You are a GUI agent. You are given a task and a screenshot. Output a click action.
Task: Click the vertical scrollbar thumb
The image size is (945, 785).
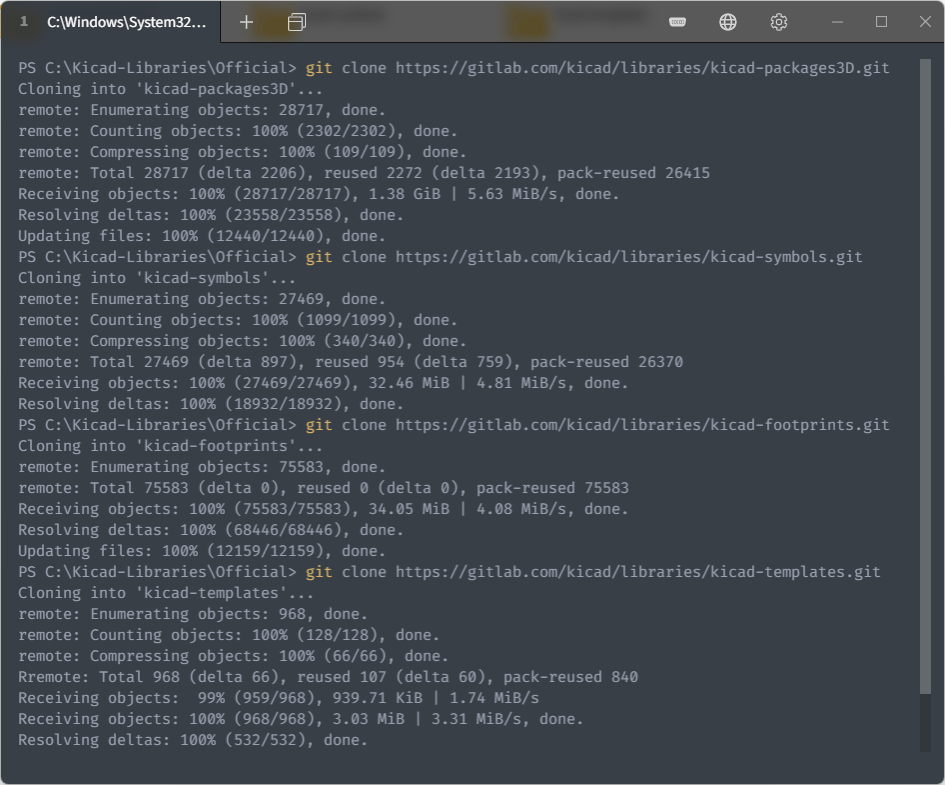point(925,376)
